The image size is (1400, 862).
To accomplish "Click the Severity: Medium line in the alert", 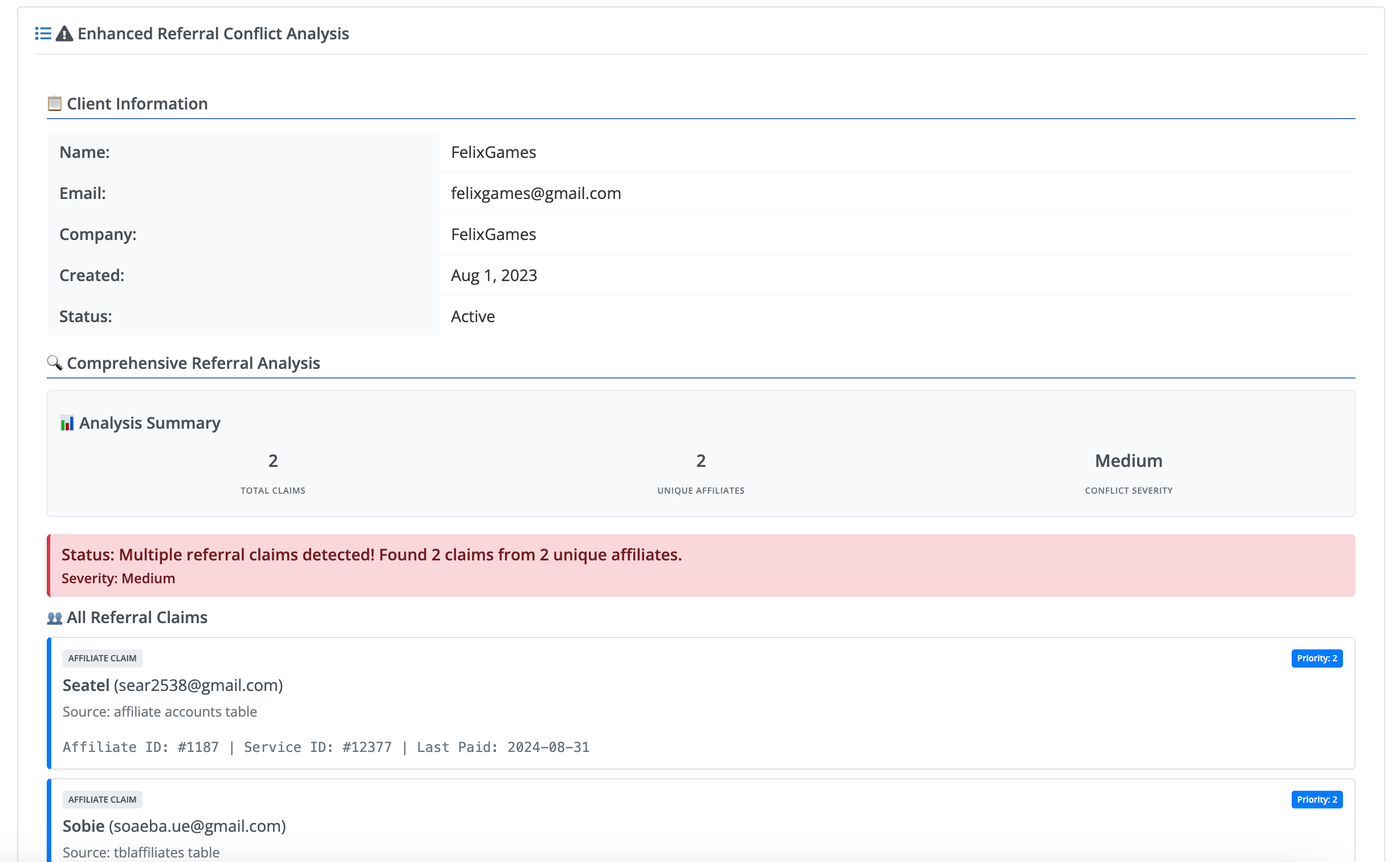I will click(118, 578).
